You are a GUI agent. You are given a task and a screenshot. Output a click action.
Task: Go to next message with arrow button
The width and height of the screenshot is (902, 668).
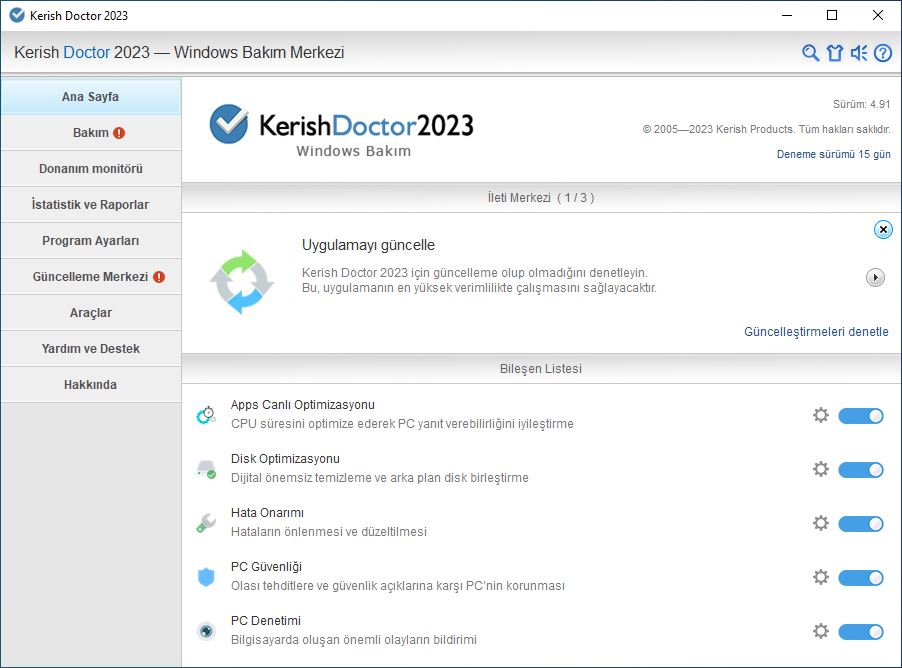(x=875, y=277)
